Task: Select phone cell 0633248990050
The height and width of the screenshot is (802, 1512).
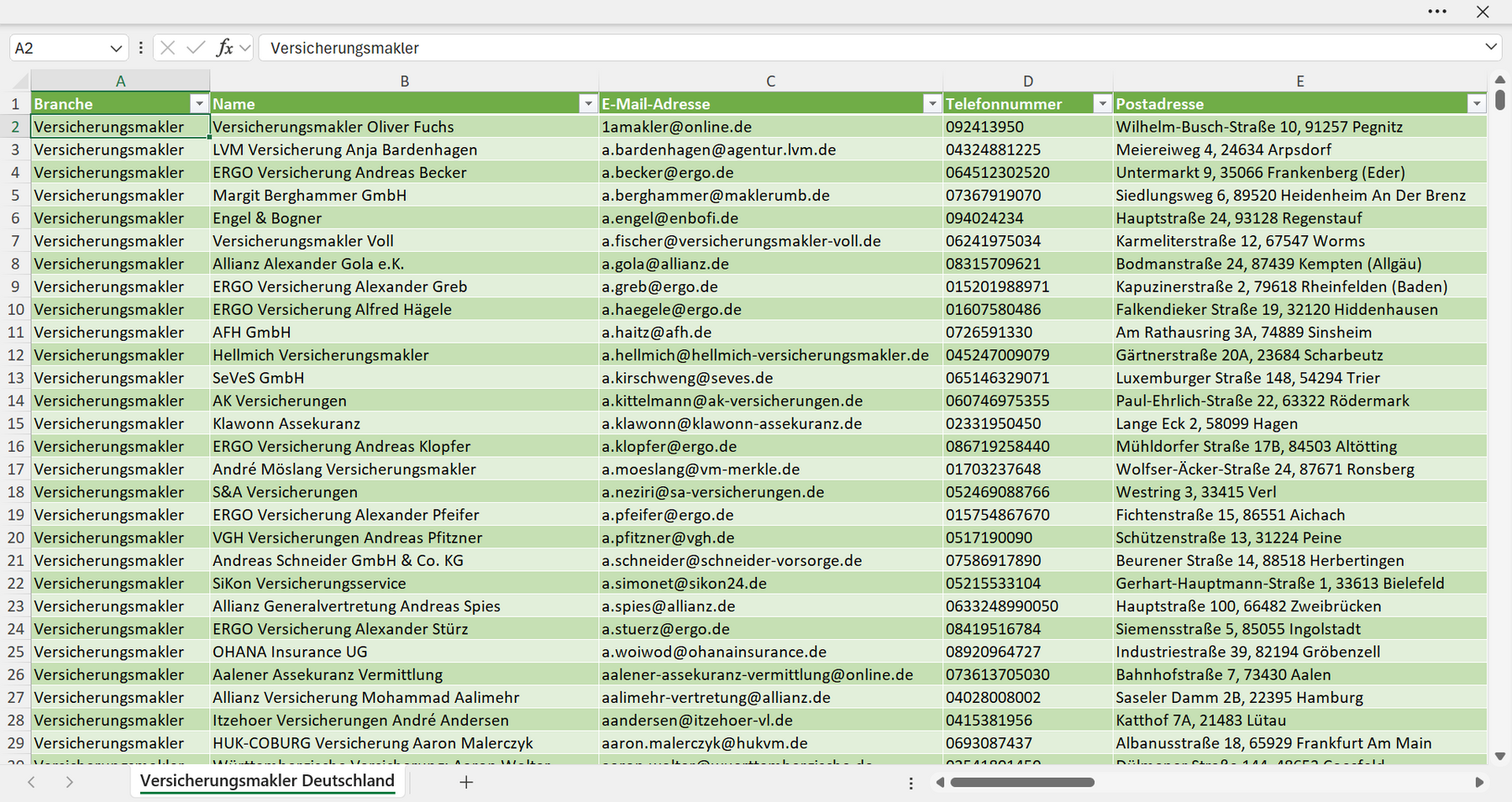Action: (x=1027, y=605)
